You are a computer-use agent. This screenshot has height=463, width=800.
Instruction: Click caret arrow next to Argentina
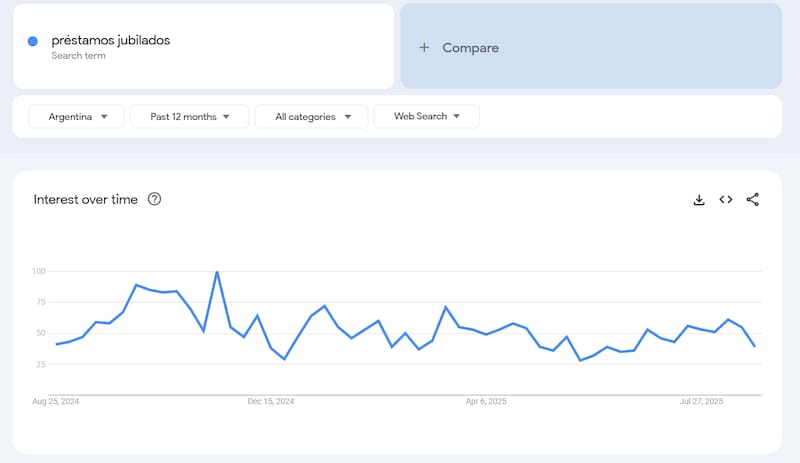point(105,117)
